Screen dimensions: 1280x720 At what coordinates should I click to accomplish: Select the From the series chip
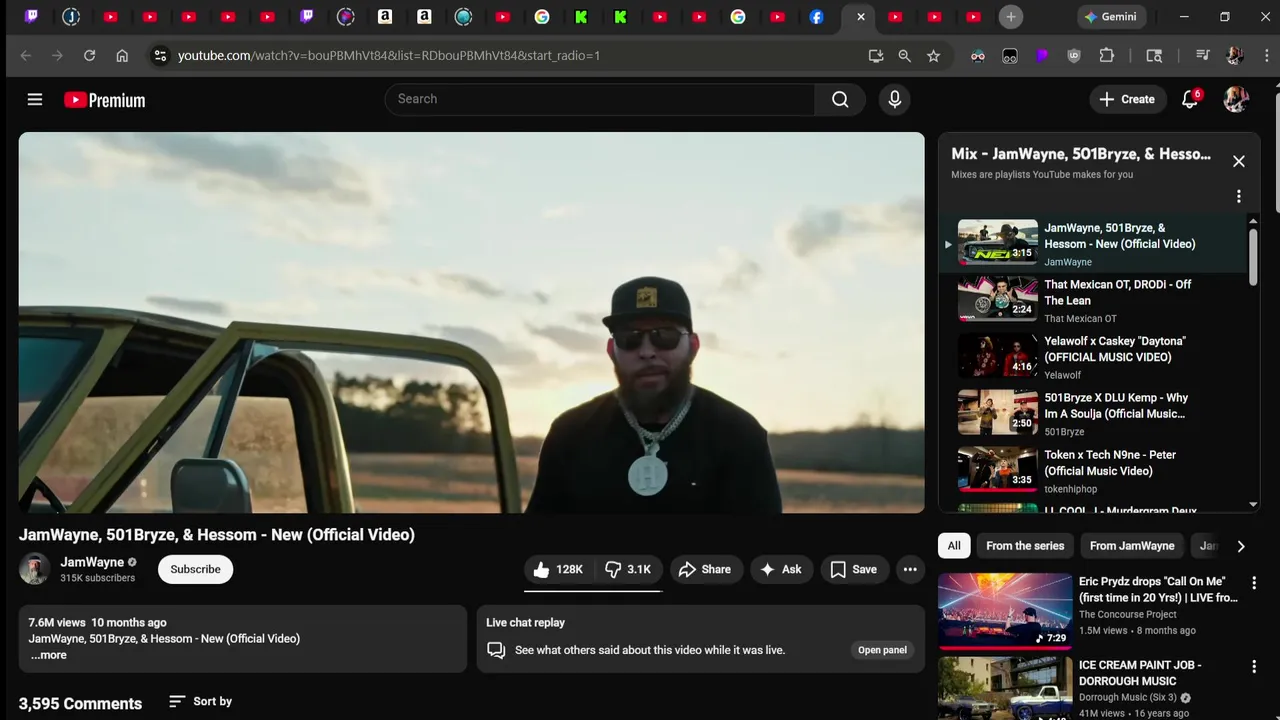1025,546
